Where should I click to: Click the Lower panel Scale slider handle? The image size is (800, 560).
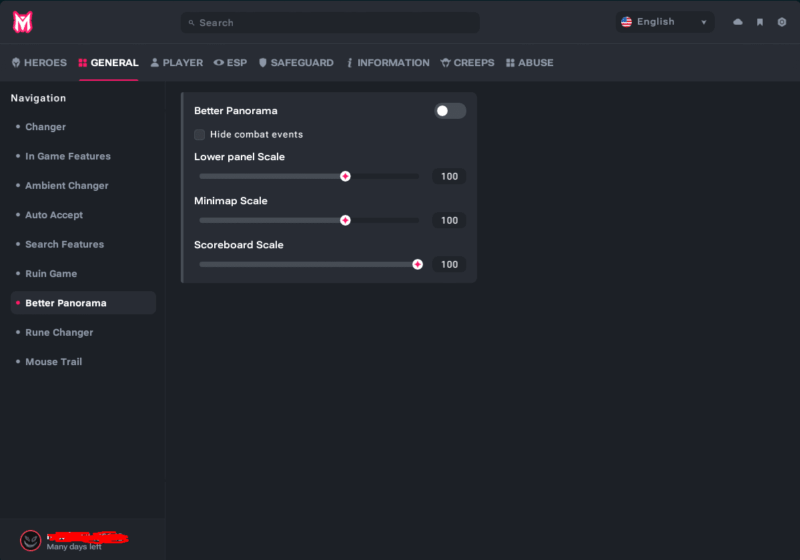345,176
